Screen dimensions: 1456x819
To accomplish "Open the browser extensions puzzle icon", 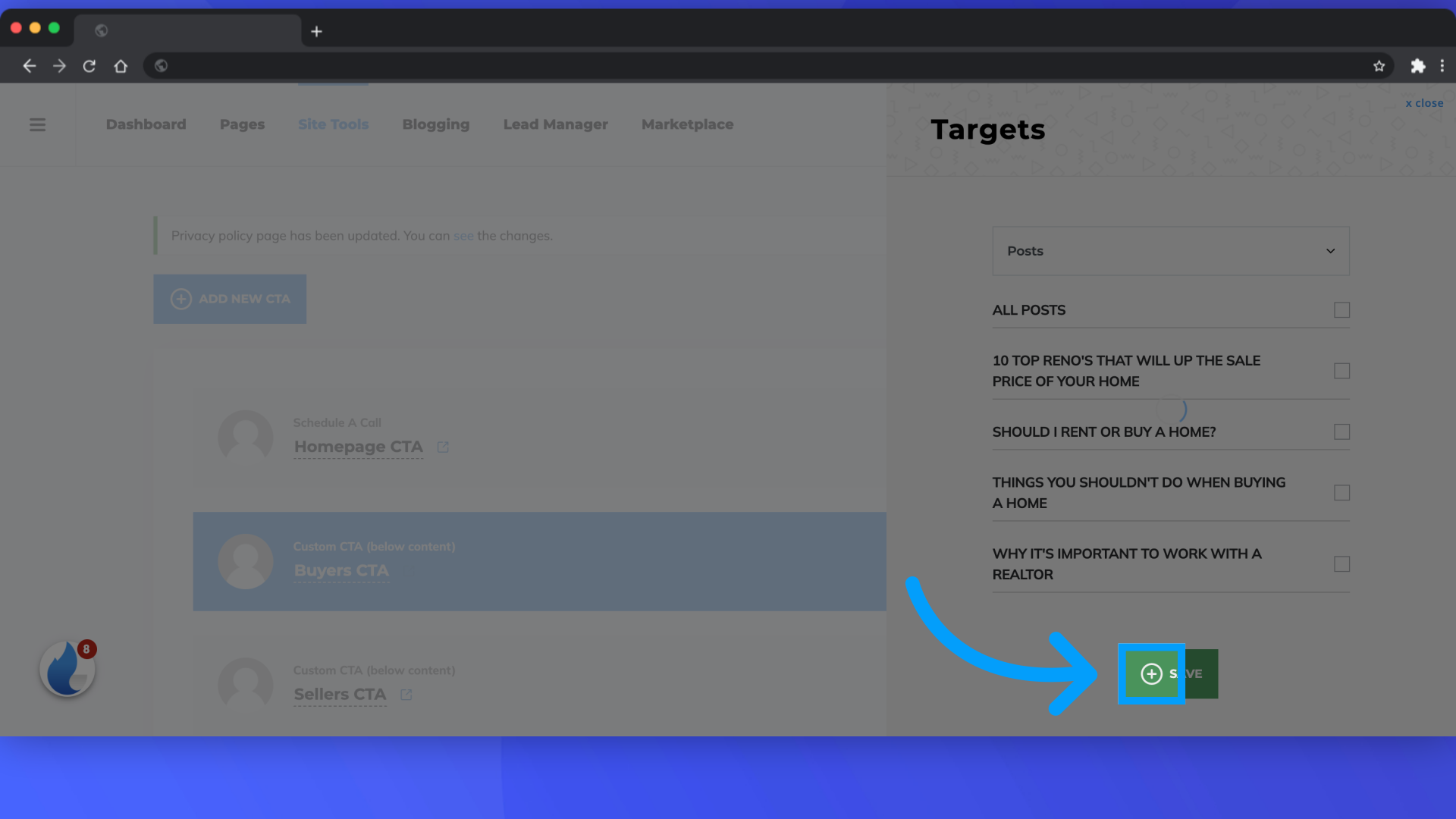I will [1417, 66].
